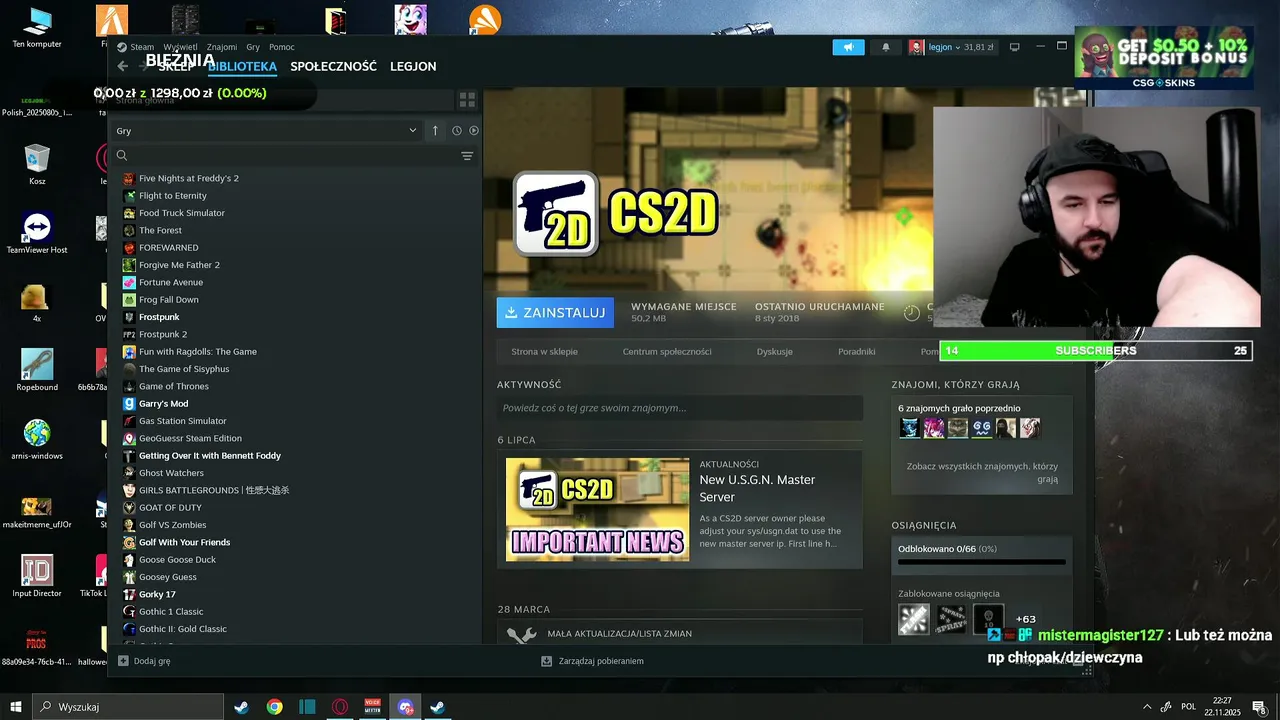1280x720 pixels.
Task: Click Zobacz wszystkich znajomych, którzy grają
Action: tap(982, 472)
